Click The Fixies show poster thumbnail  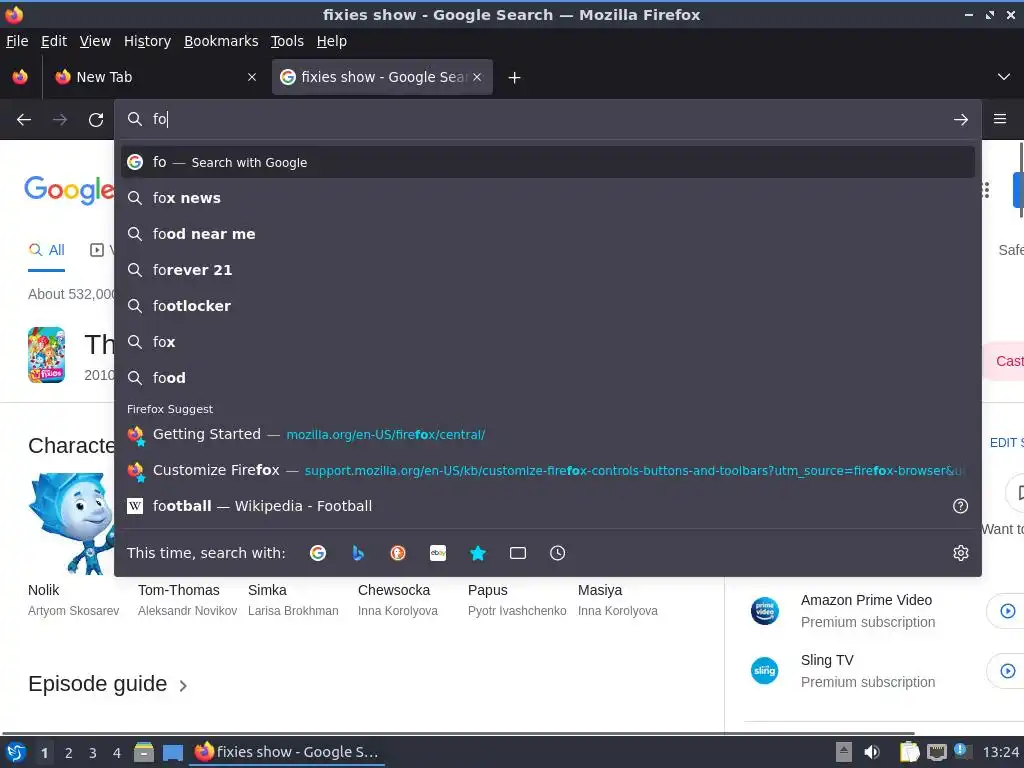coord(46,355)
